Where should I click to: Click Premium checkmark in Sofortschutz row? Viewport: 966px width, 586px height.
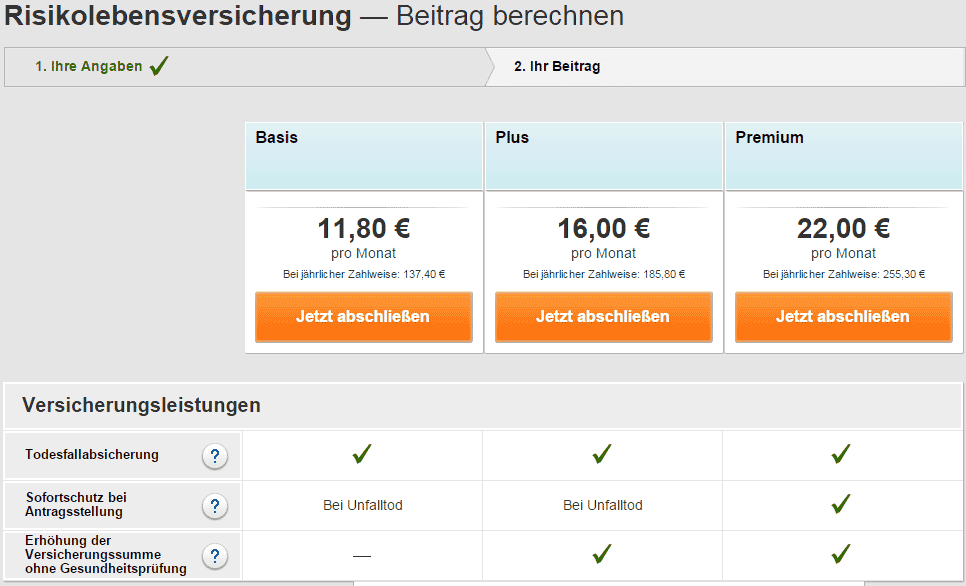(x=841, y=504)
